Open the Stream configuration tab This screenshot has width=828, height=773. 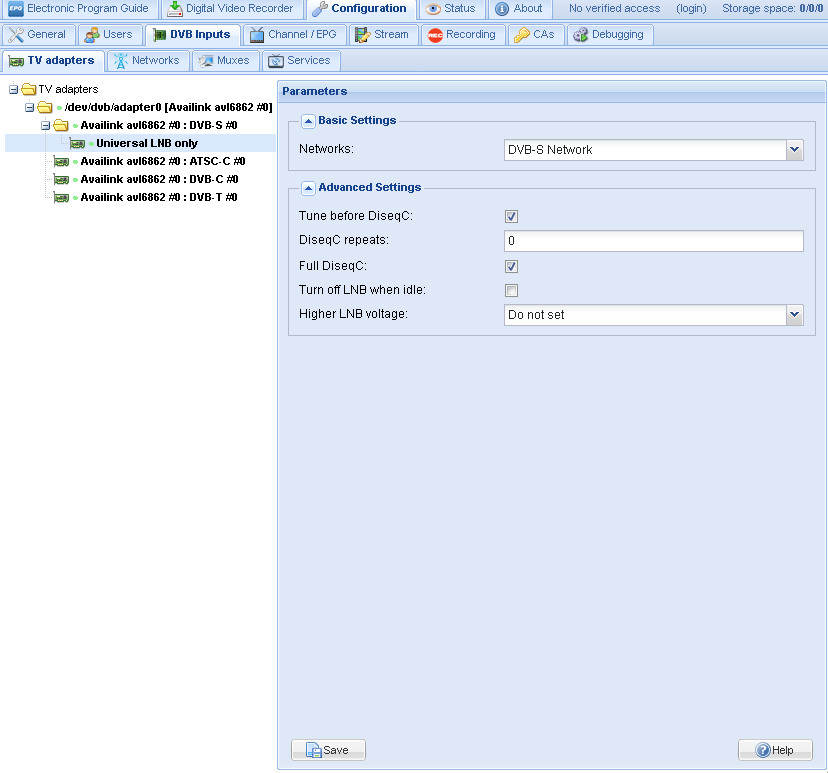(383, 35)
